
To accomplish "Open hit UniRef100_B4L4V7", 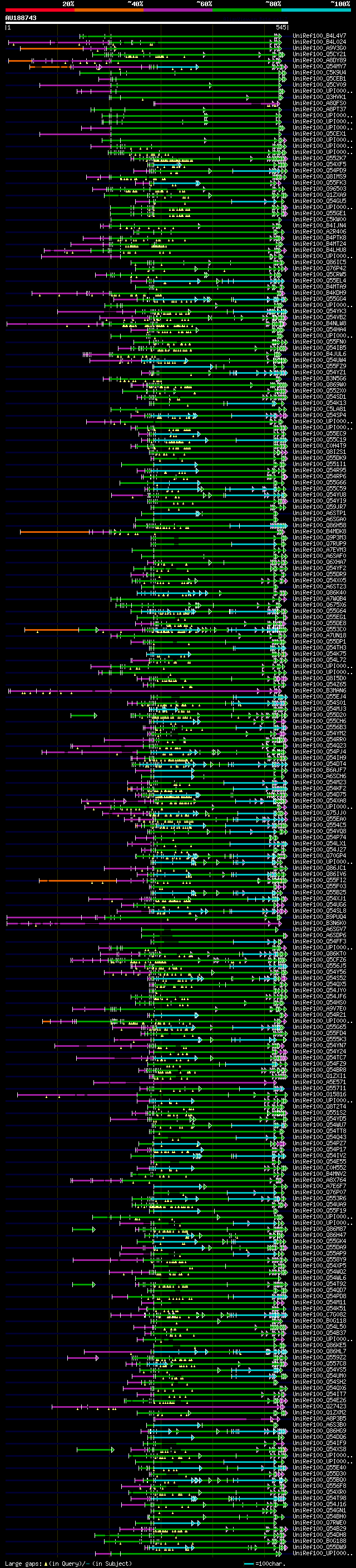I will [319, 36].
